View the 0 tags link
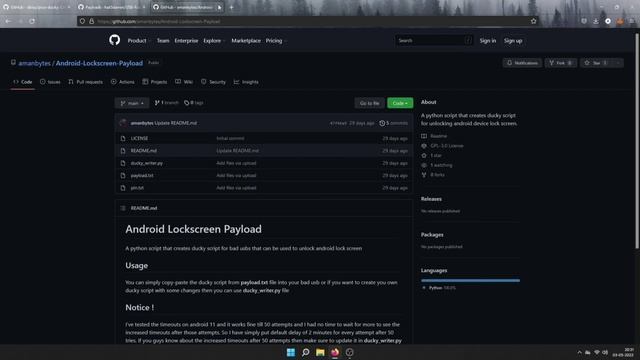Viewport: 640px width, 360px height. [194, 103]
